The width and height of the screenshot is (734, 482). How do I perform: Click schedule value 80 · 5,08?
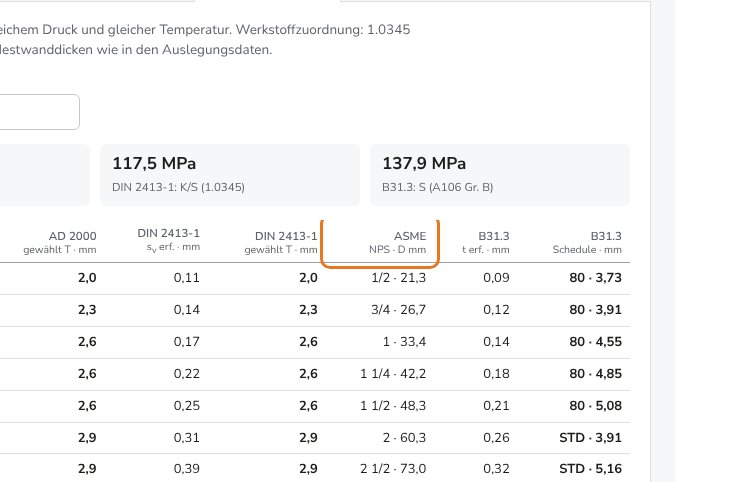[x=595, y=406]
